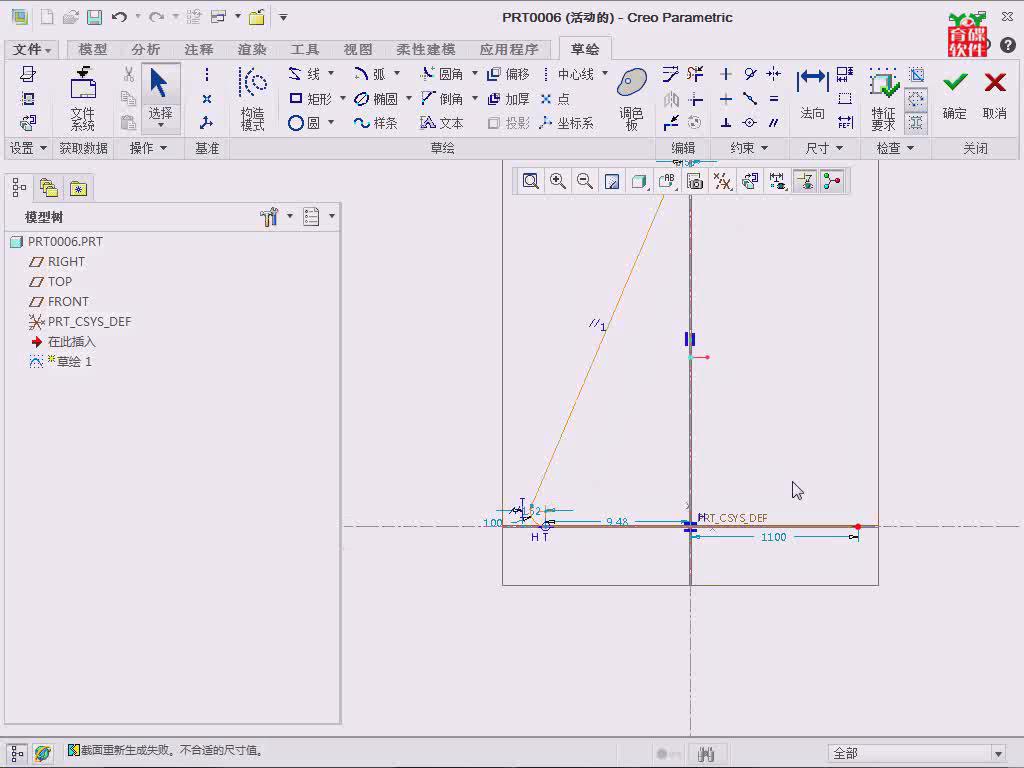Screen dimensions: 1024x768
Task: Expand the Fillet (圆角) dropdown arrow
Action: click(x=475, y=73)
